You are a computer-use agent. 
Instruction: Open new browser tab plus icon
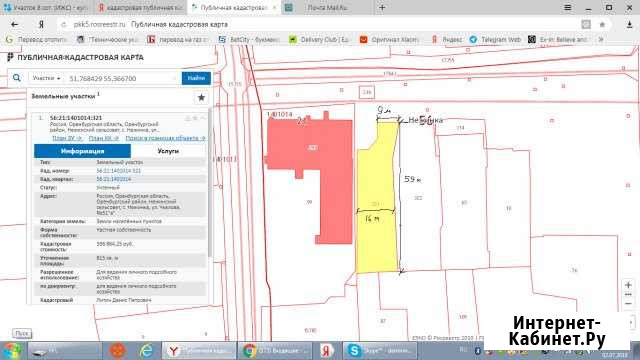pos(382,7)
